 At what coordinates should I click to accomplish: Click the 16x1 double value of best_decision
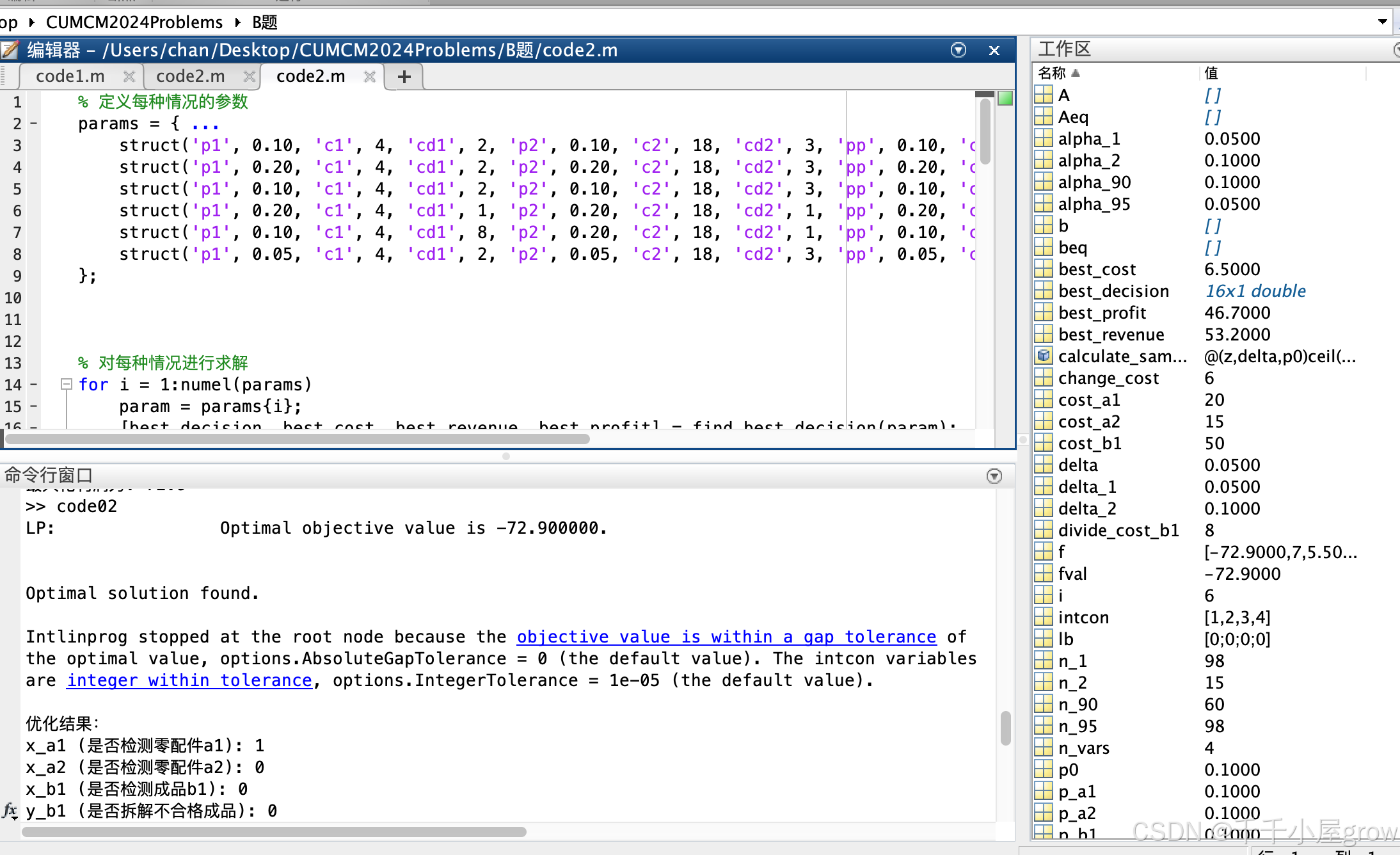[1255, 291]
